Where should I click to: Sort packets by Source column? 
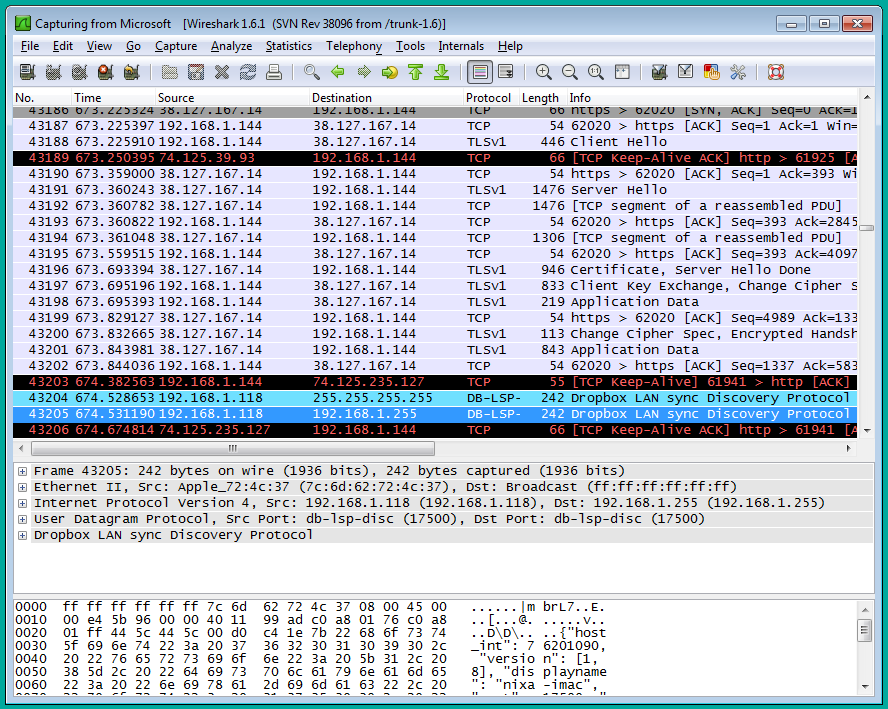tap(232, 97)
